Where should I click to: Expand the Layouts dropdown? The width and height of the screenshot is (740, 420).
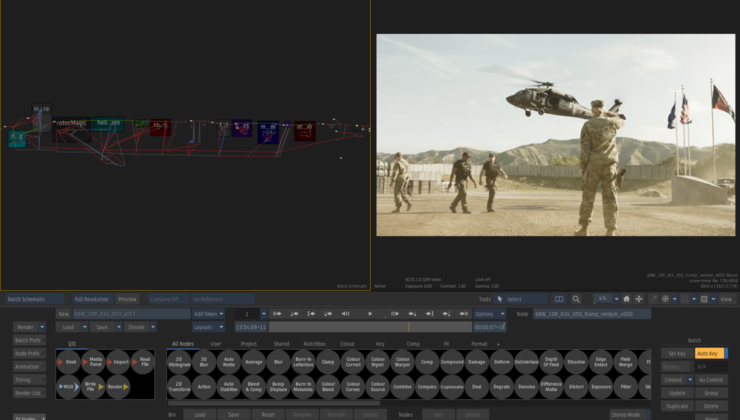tap(209, 327)
